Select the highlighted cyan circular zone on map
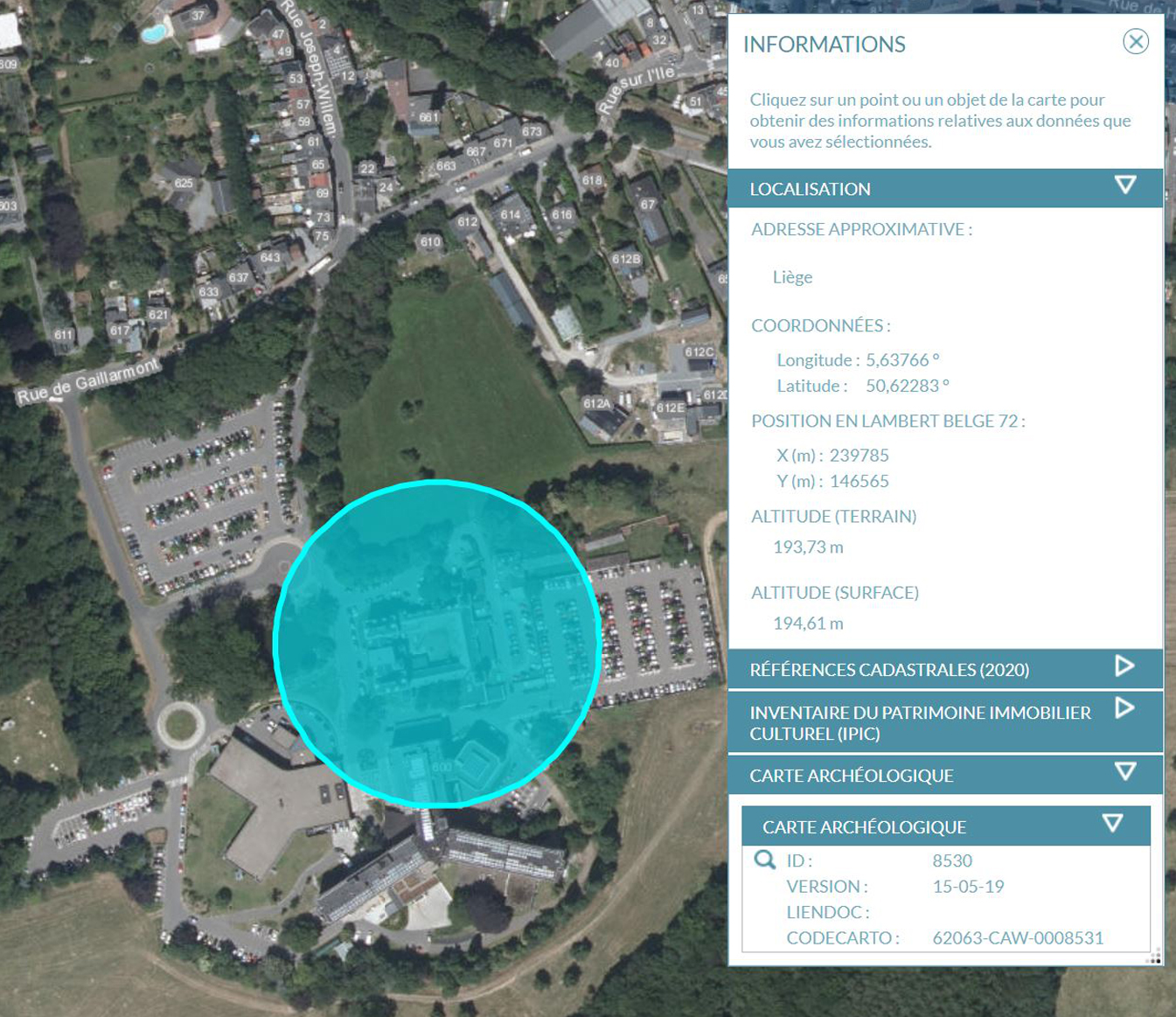Viewport: 1176px width, 1017px height. tap(437, 643)
